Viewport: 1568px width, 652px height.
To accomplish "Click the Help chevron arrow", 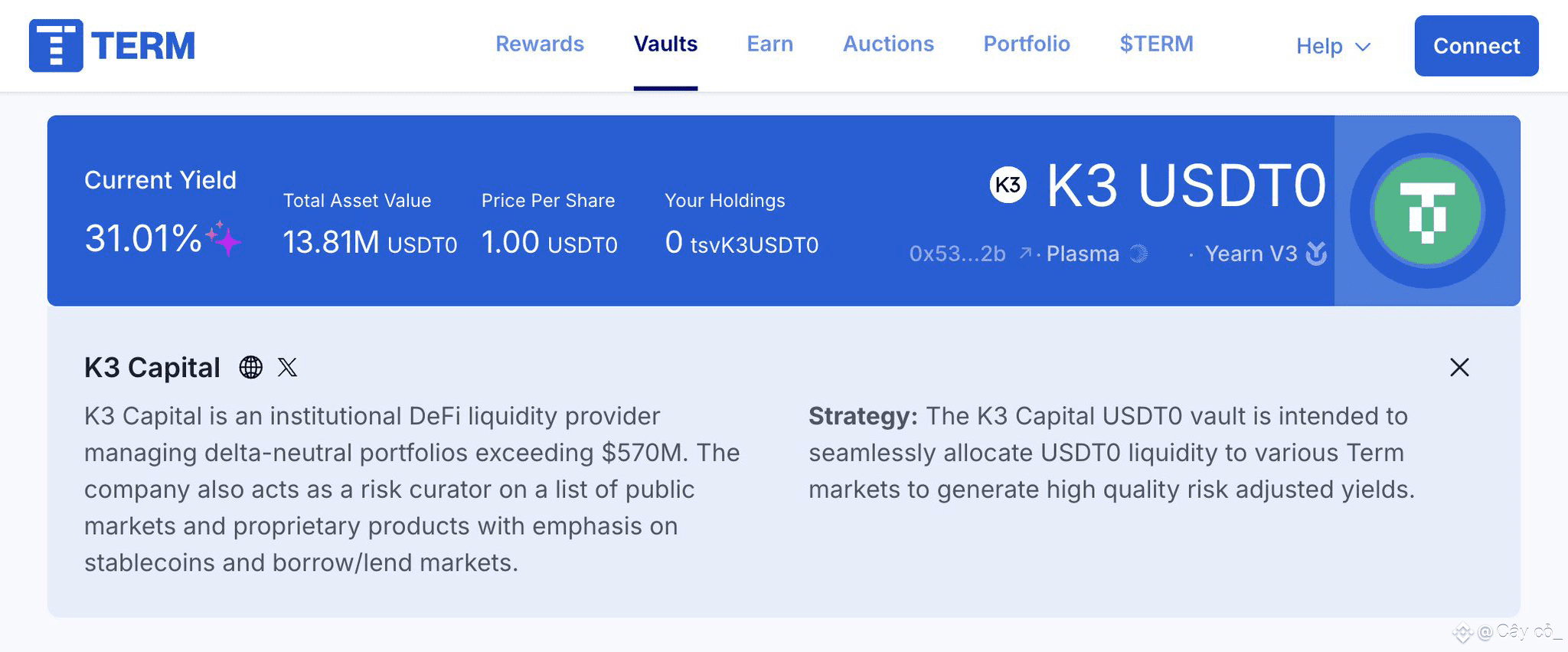I will tap(1363, 47).
